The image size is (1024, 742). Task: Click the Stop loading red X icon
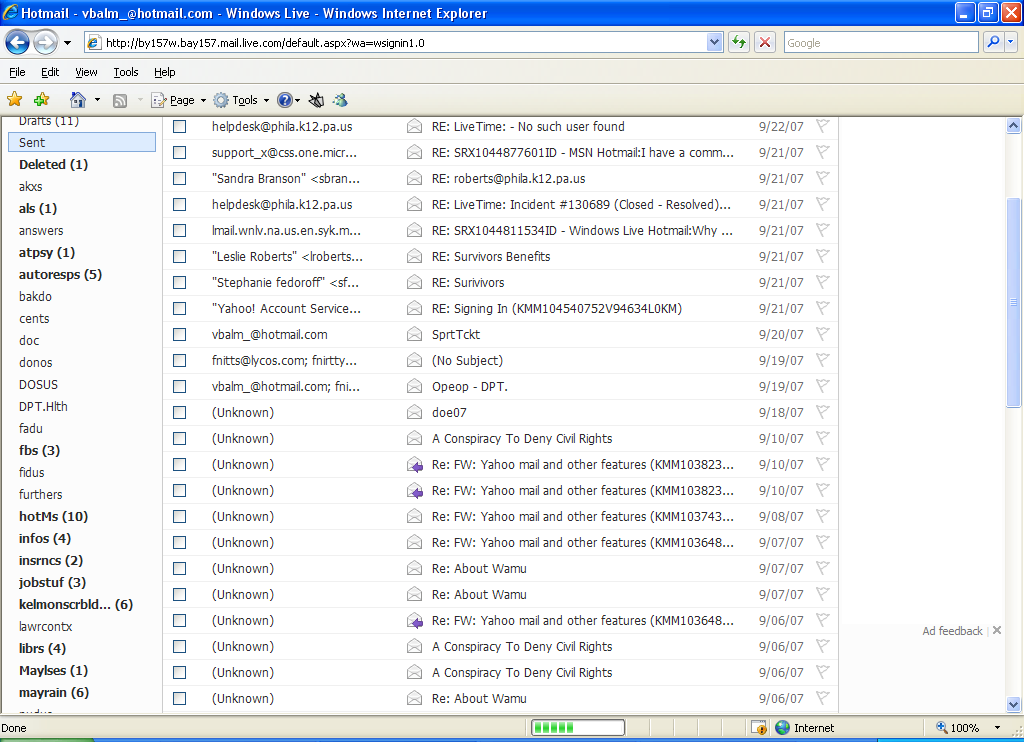765,42
